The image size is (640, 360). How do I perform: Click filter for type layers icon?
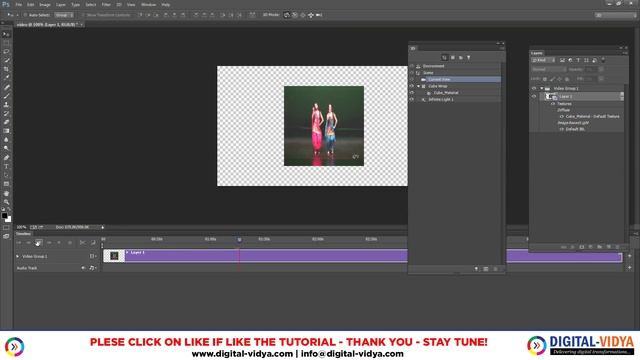point(578,60)
